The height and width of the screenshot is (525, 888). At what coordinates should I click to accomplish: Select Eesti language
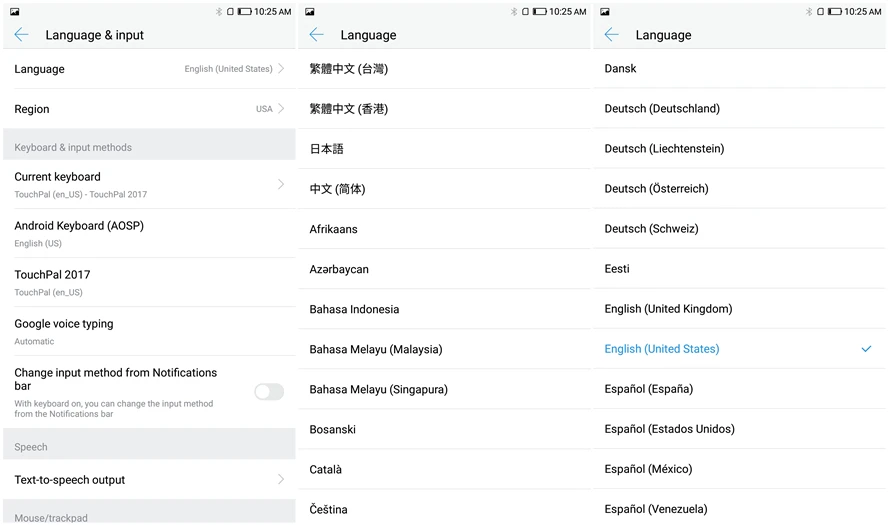click(739, 268)
